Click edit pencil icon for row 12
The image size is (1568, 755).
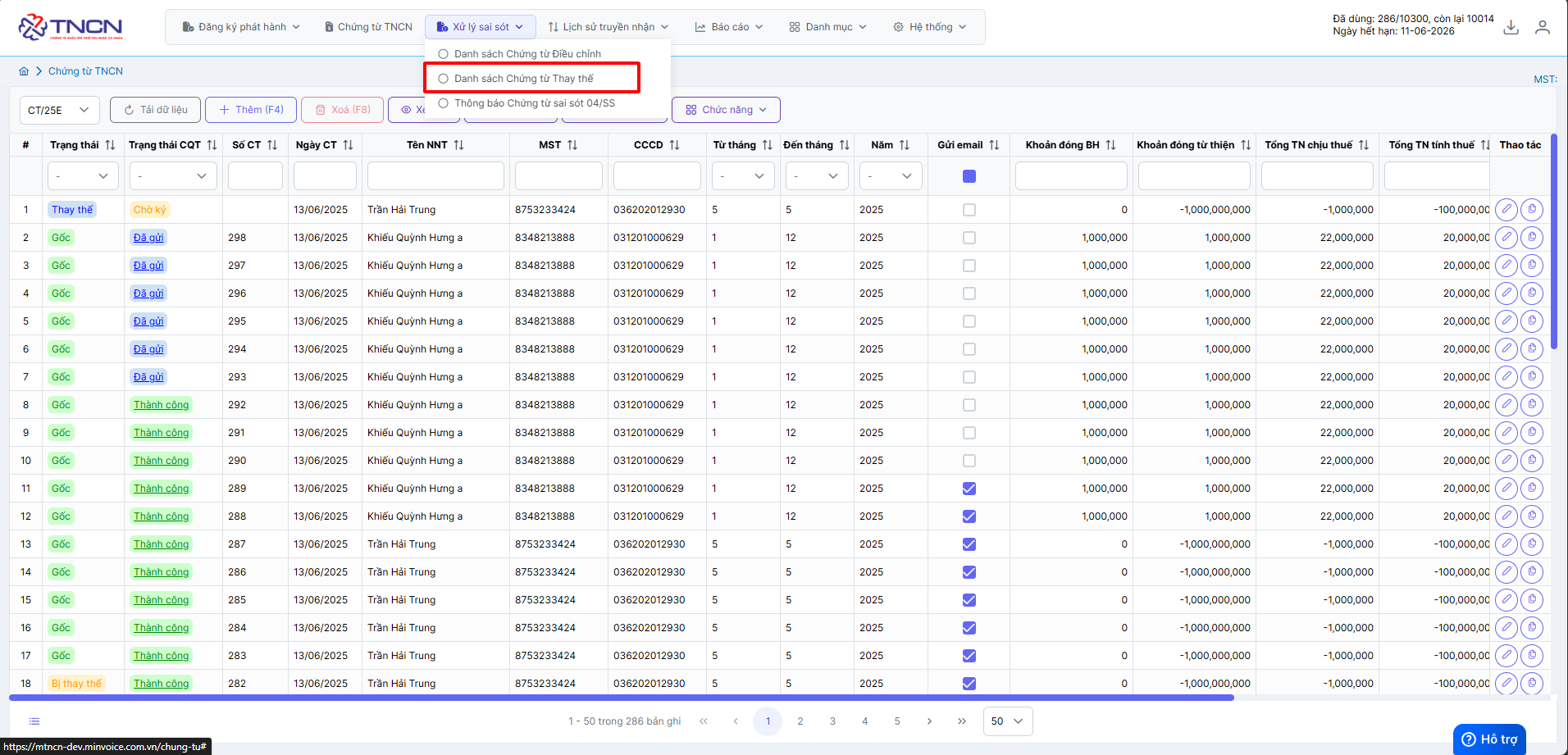tap(1506, 516)
